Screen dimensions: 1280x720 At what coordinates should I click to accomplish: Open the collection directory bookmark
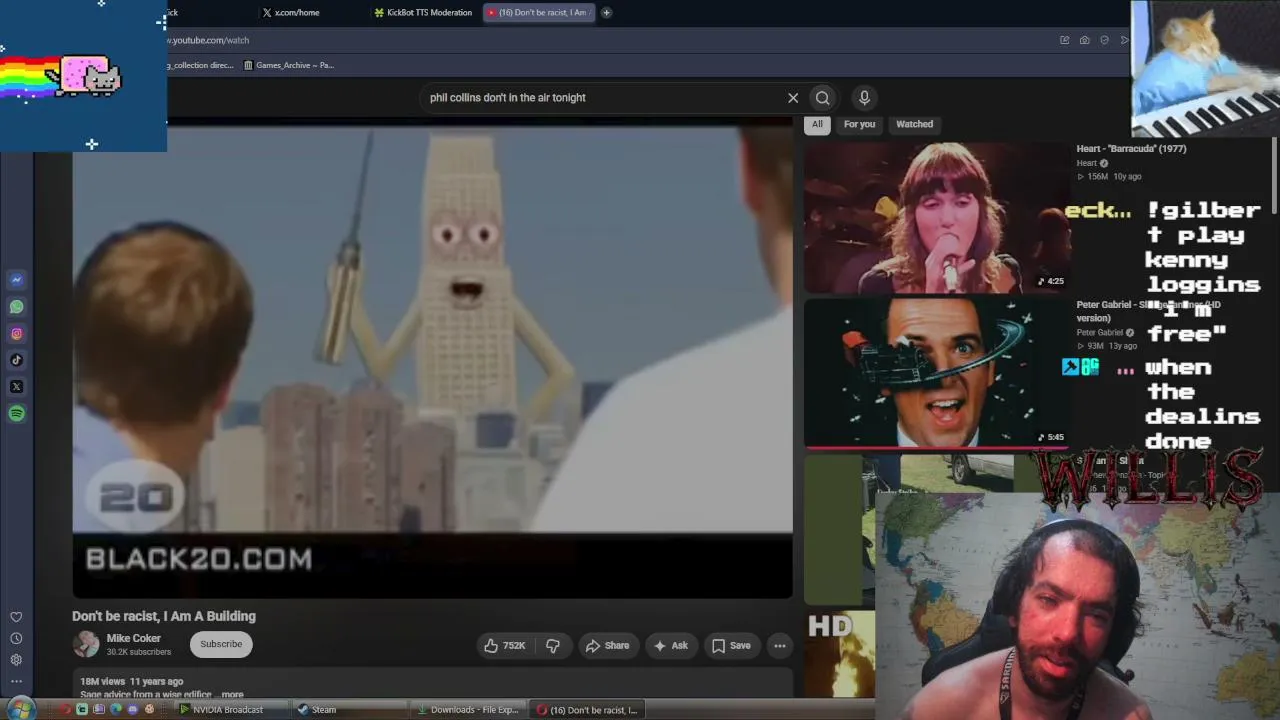[200, 65]
